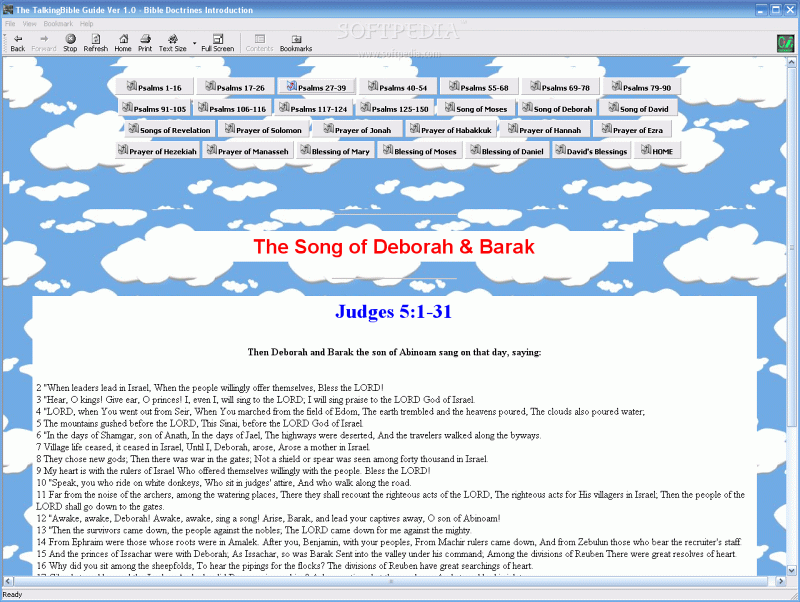Open Psalms 91-105 button

[x=154, y=108]
